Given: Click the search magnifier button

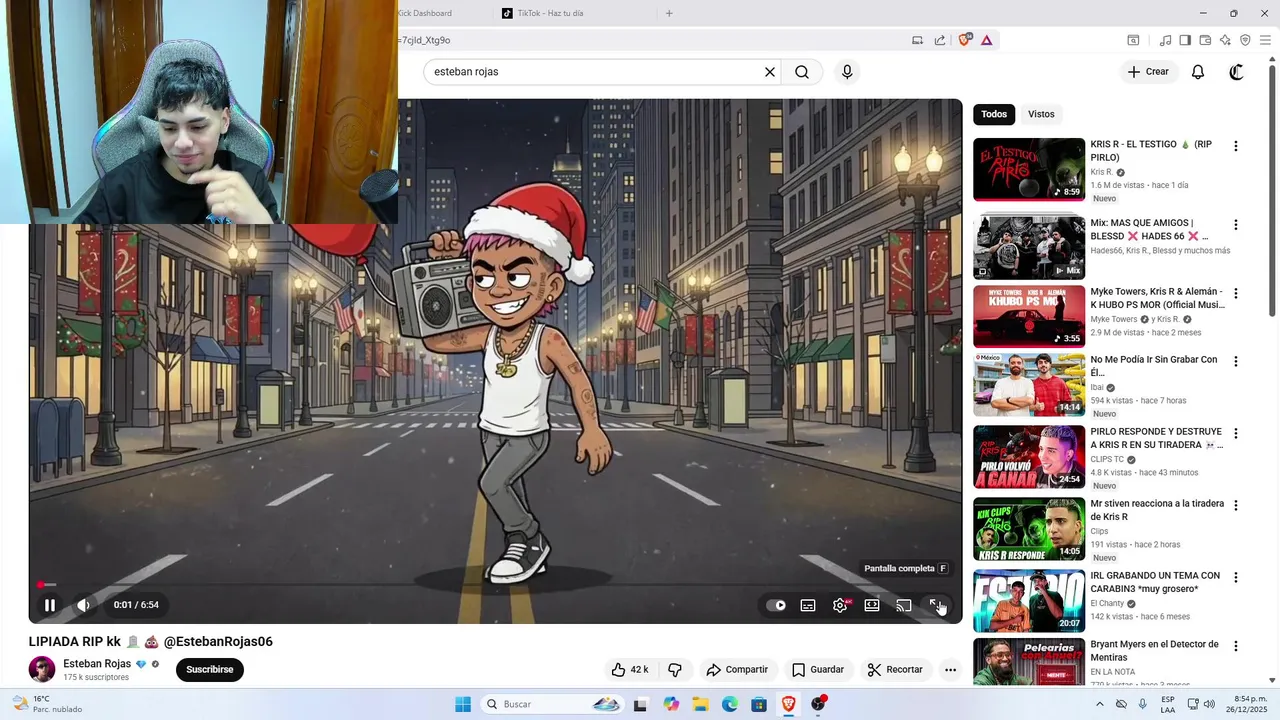Looking at the screenshot, I should [x=802, y=72].
